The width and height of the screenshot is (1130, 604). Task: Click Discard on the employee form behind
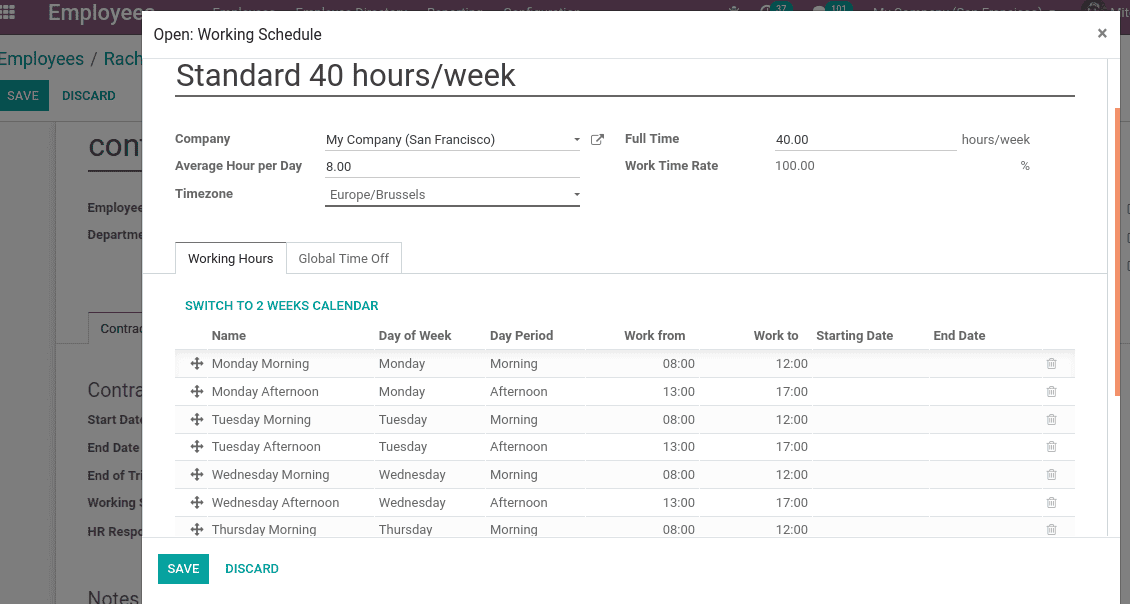89,96
